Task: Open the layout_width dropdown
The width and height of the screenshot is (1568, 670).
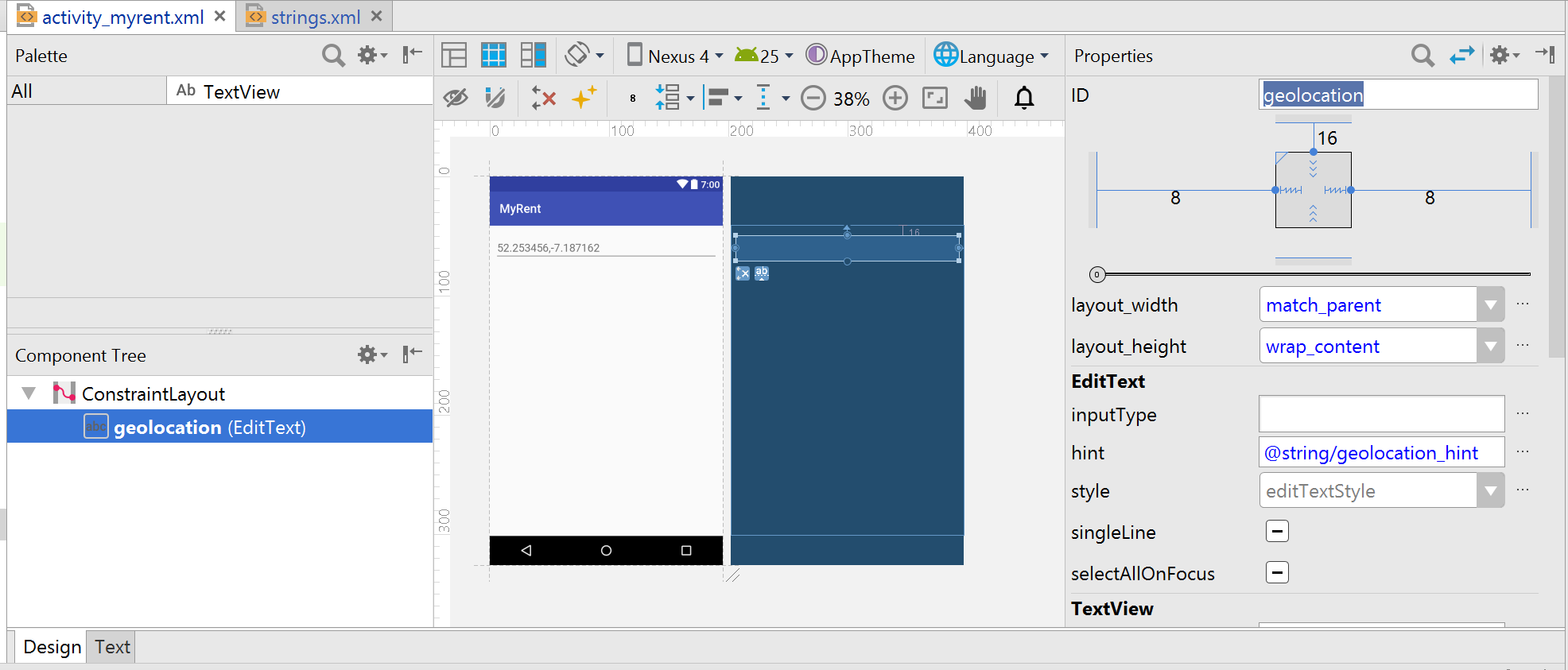Action: pyautogui.click(x=1490, y=305)
